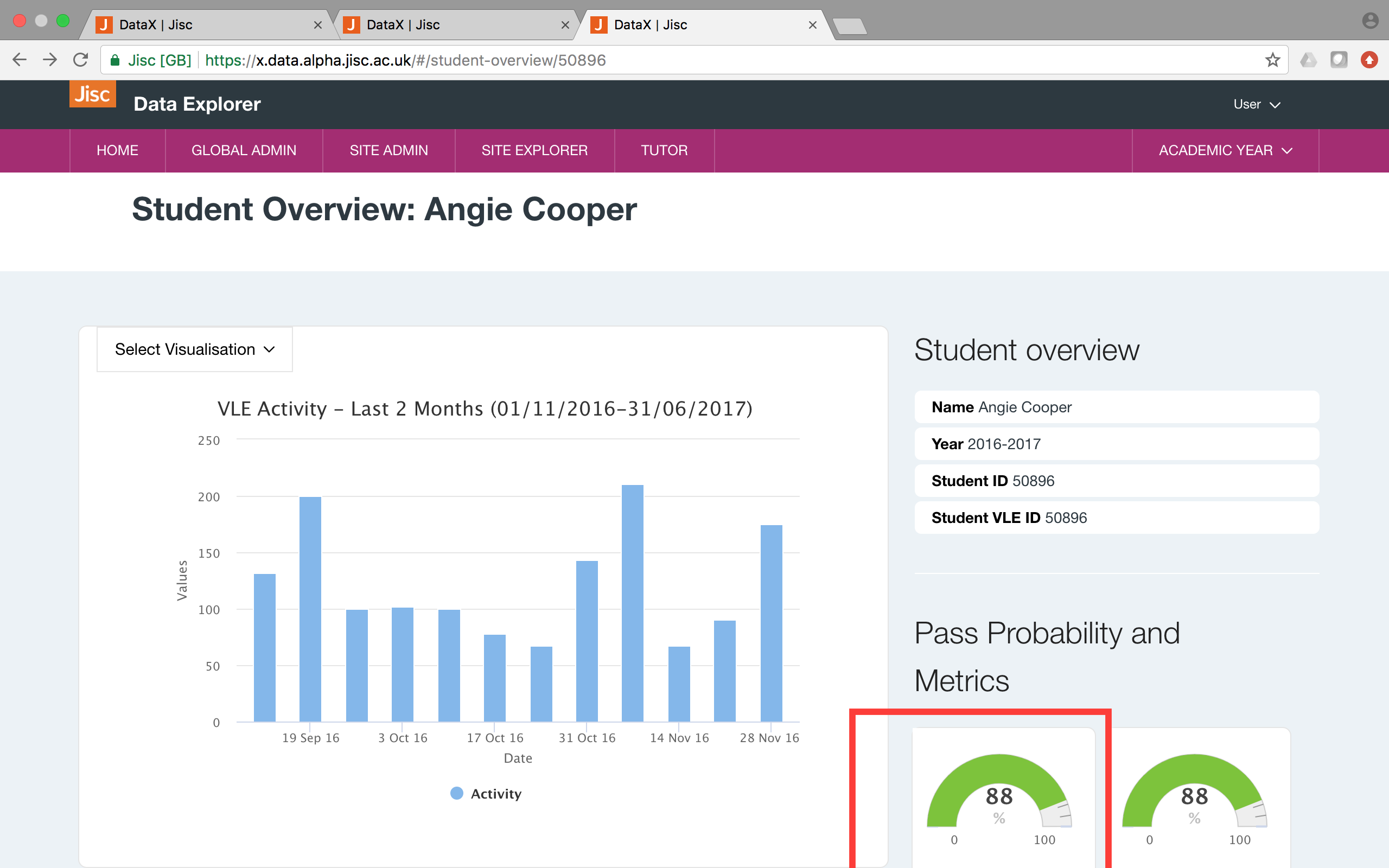Click the browser forward arrow
The height and width of the screenshot is (868, 1389).
[50, 60]
